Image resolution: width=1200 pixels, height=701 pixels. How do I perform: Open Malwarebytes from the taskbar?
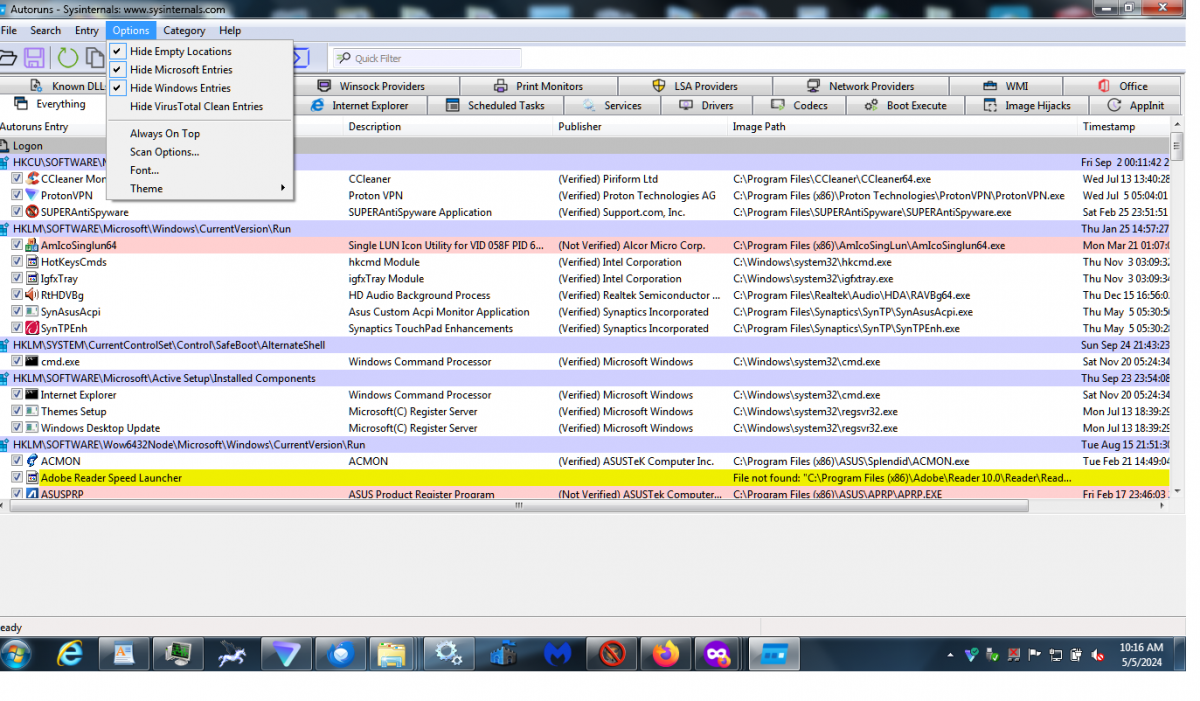tap(556, 654)
